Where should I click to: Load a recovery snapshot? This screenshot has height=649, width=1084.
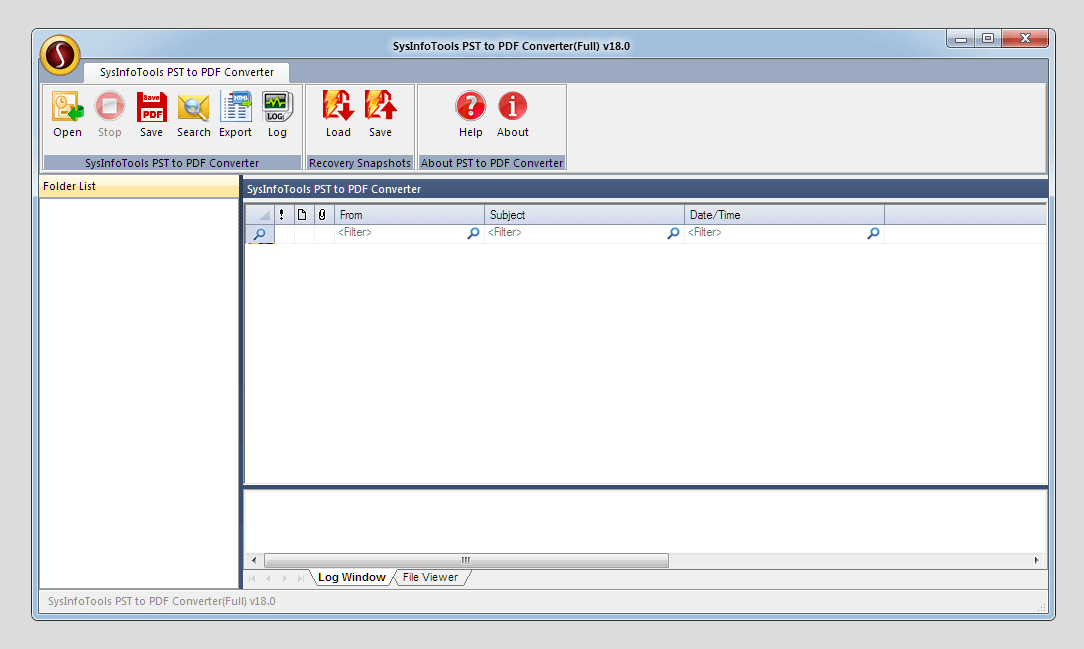pos(338,113)
